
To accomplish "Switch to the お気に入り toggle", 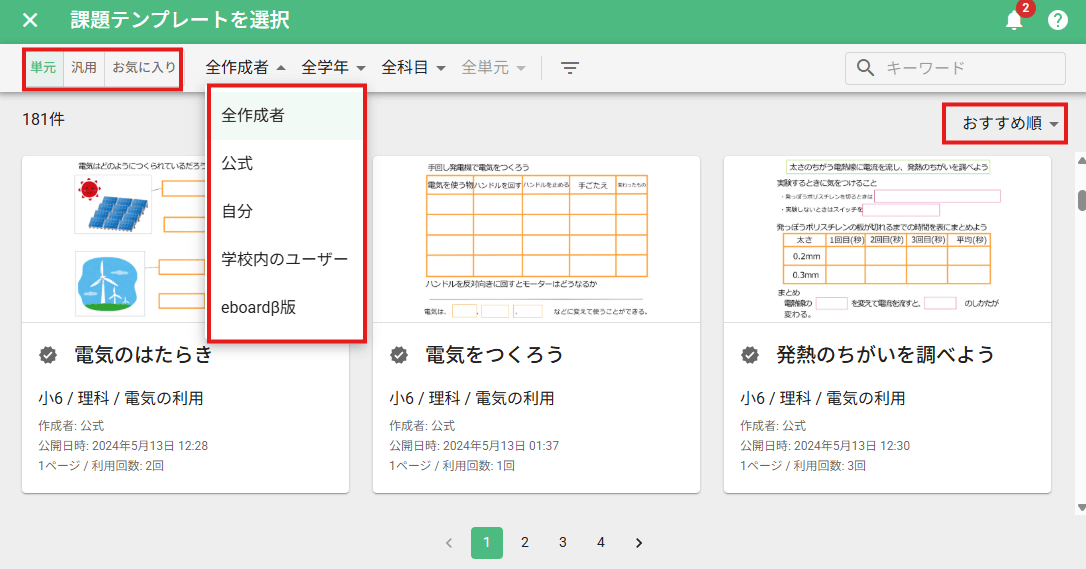I will (x=143, y=68).
